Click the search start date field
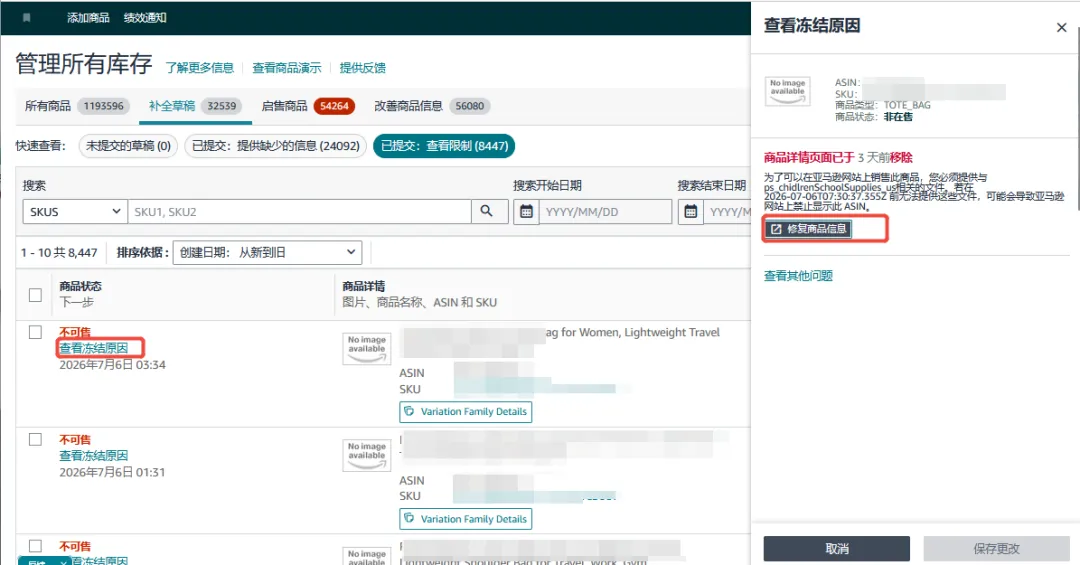Screen dimensions: 1080x565 tap(605, 212)
